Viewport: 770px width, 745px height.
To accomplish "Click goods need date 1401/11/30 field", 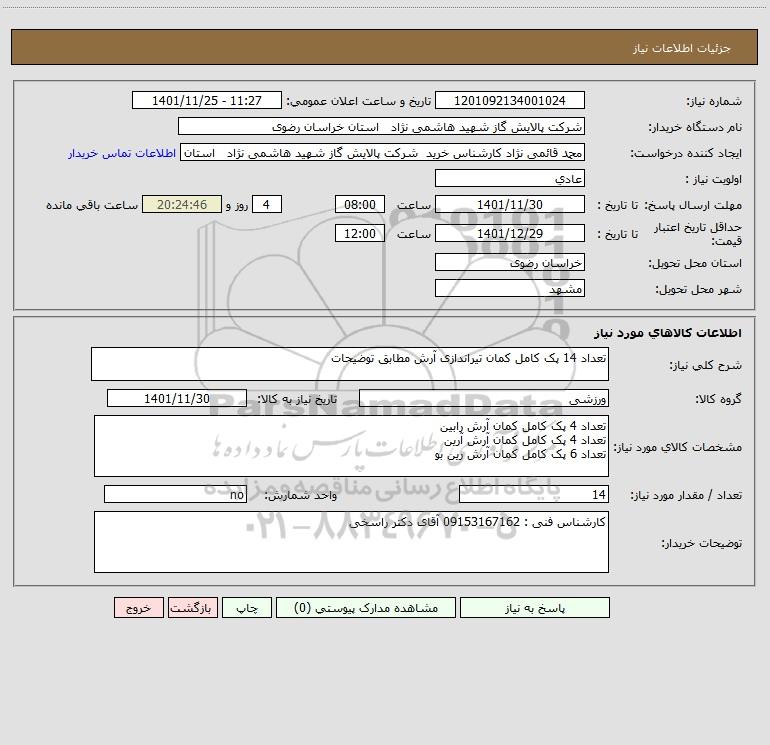I will [x=177, y=398].
